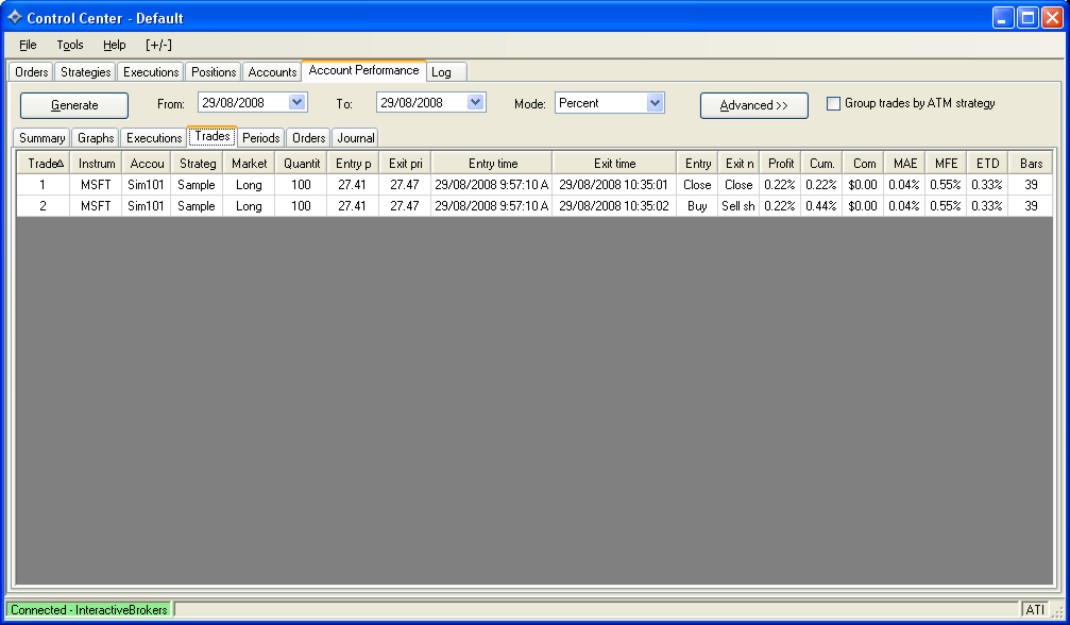
Task: Switch to the Positions tab
Action: pos(214,72)
